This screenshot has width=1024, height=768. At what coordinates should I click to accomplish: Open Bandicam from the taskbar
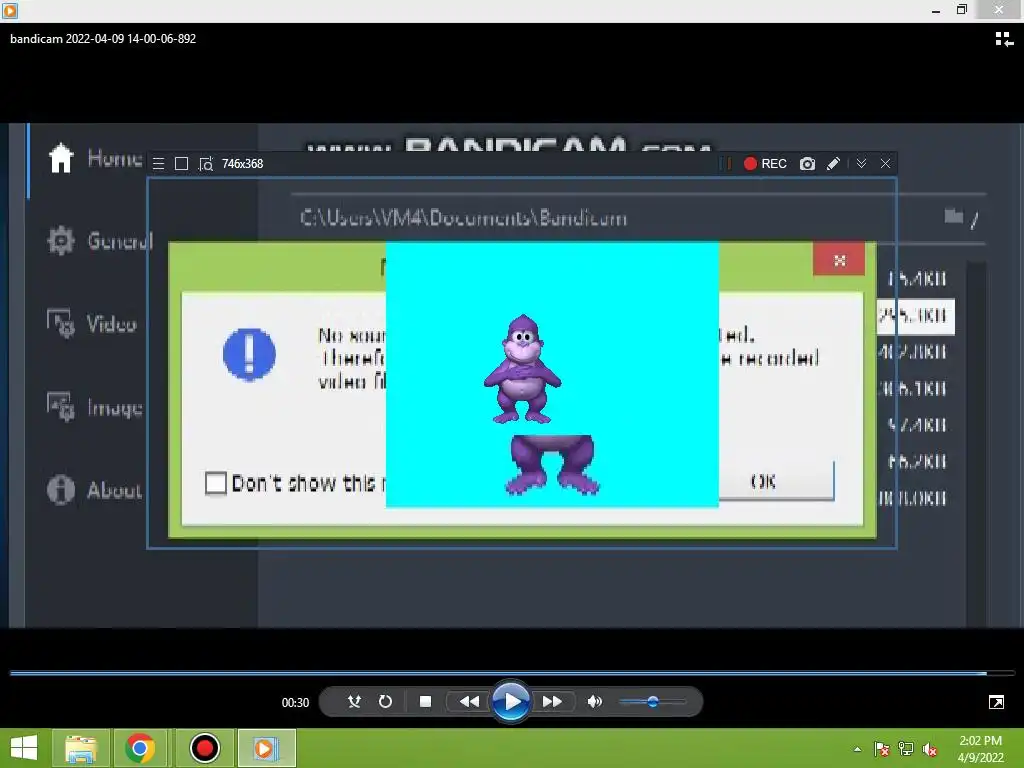coord(204,748)
